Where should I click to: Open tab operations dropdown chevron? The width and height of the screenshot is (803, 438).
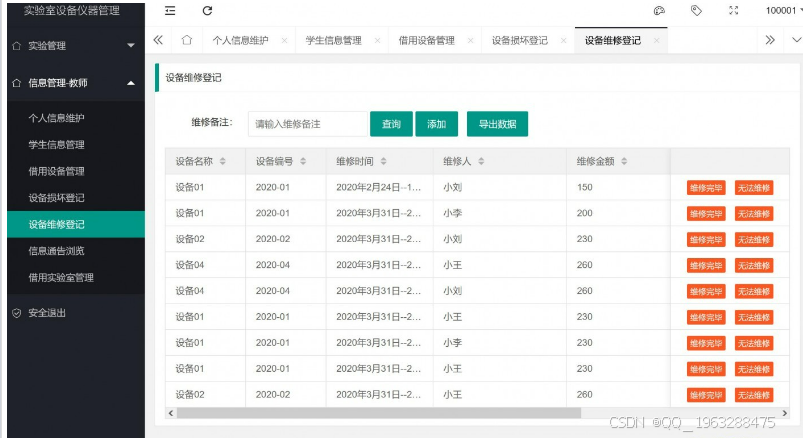coord(796,40)
